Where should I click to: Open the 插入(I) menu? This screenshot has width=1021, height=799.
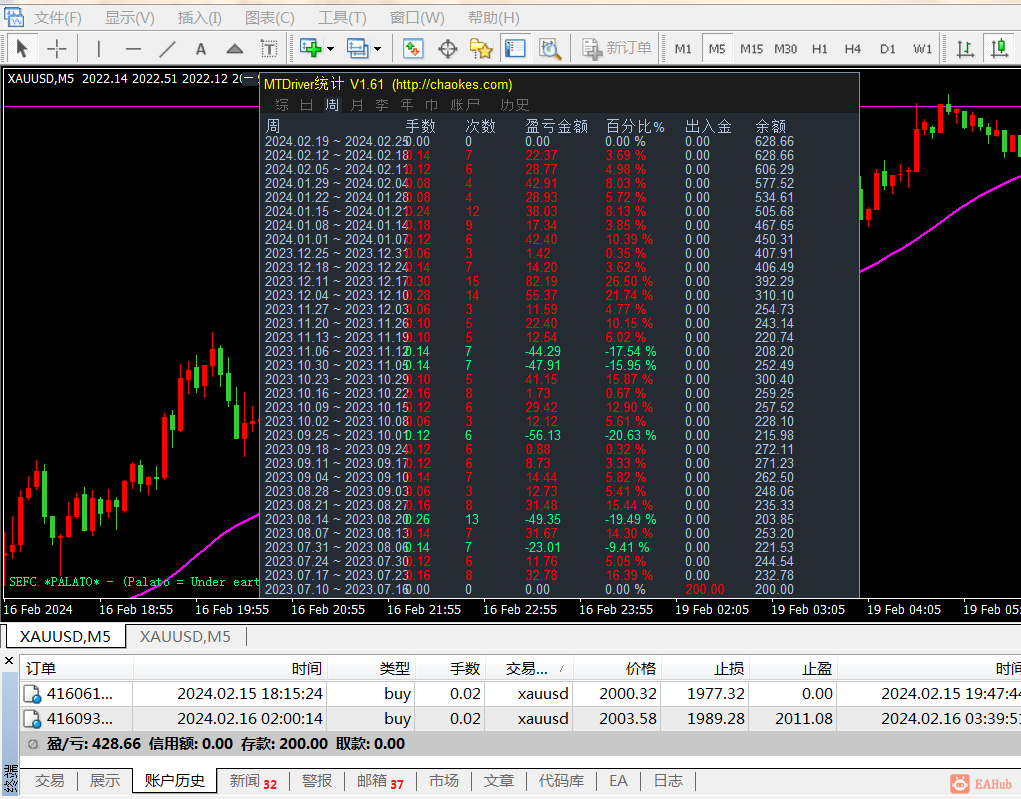click(x=199, y=18)
